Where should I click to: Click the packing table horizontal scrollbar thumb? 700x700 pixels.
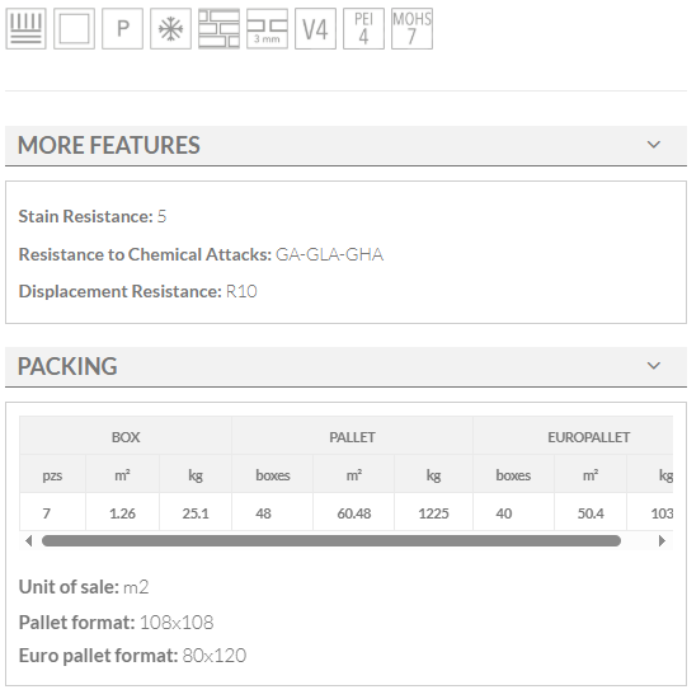(331, 541)
